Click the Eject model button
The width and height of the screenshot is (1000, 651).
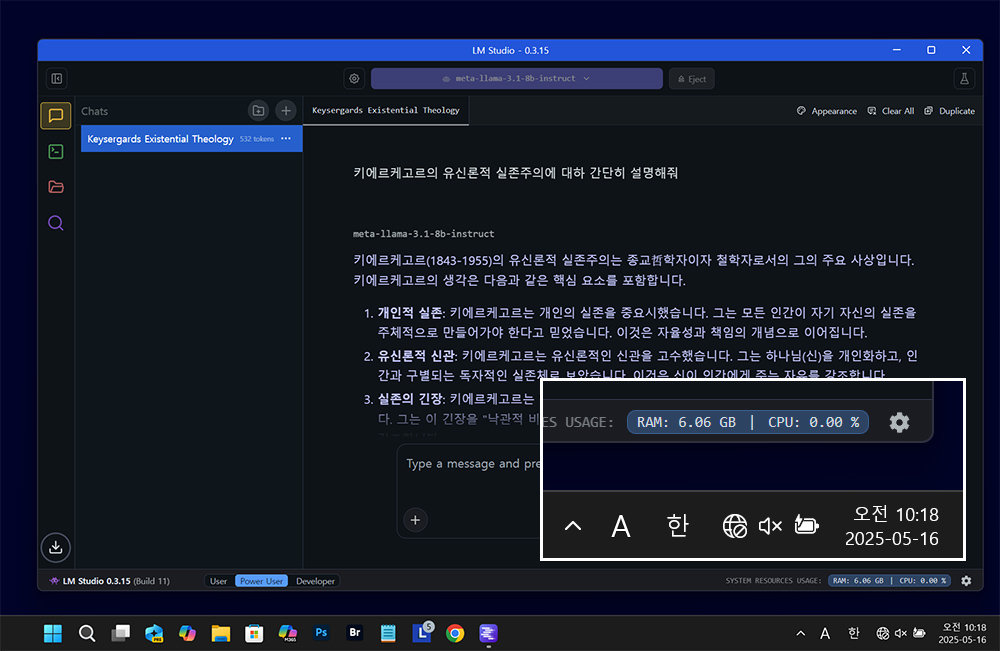coord(692,79)
